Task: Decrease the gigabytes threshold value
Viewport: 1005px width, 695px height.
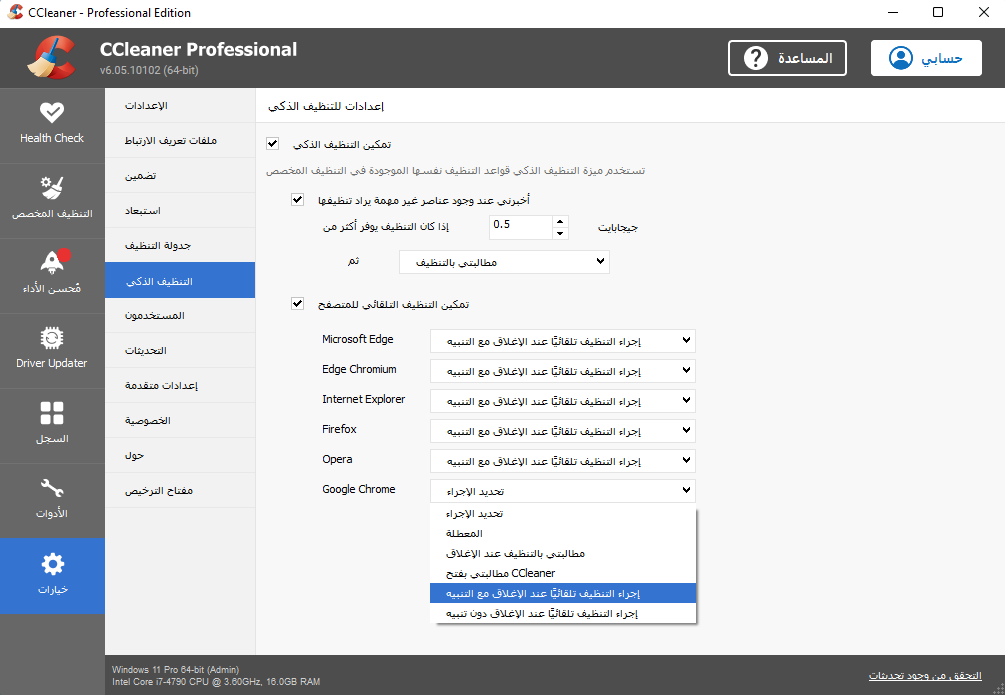Action: pos(560,233)
